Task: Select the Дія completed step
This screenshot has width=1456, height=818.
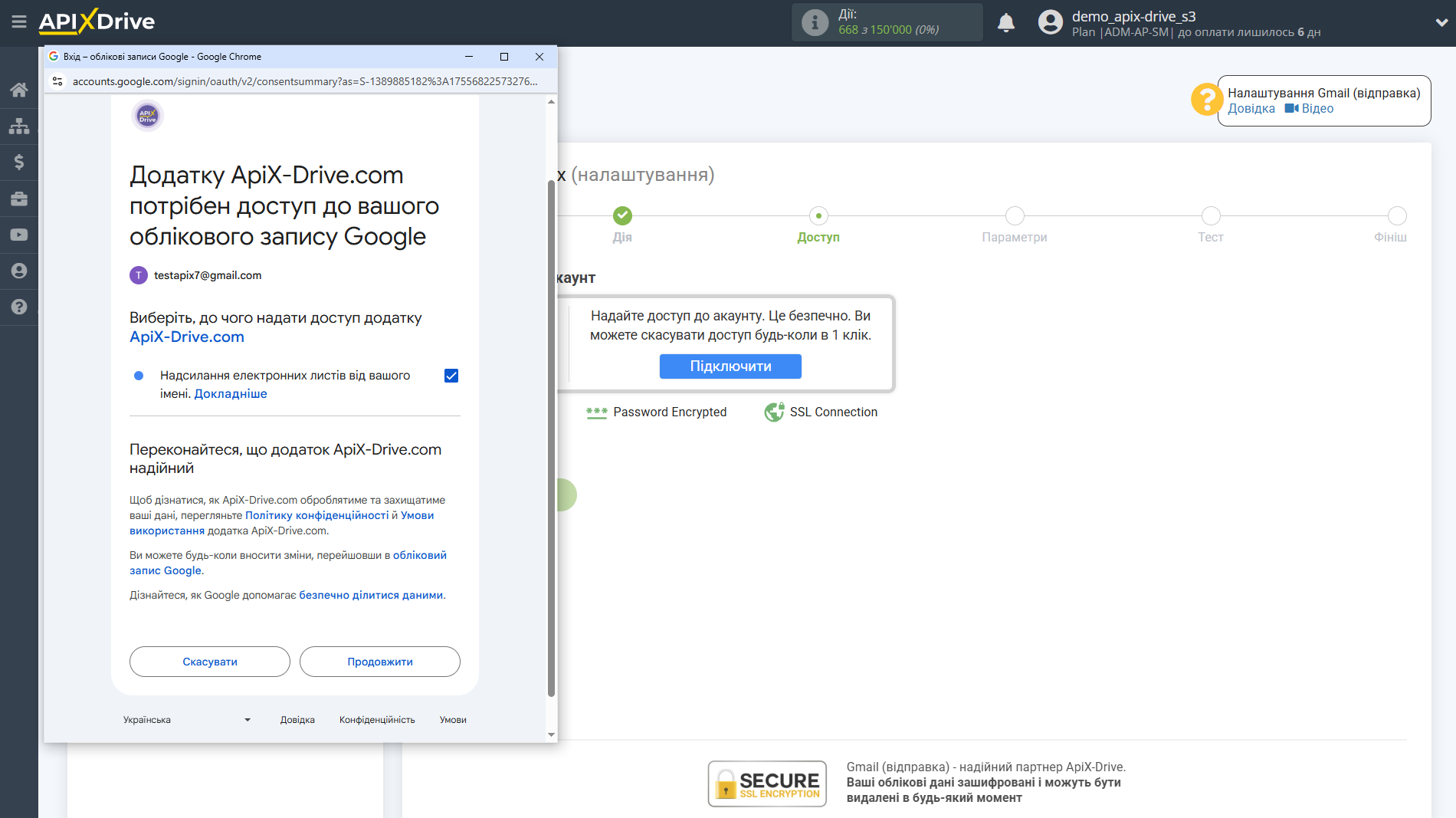Action: click(622, 215)
